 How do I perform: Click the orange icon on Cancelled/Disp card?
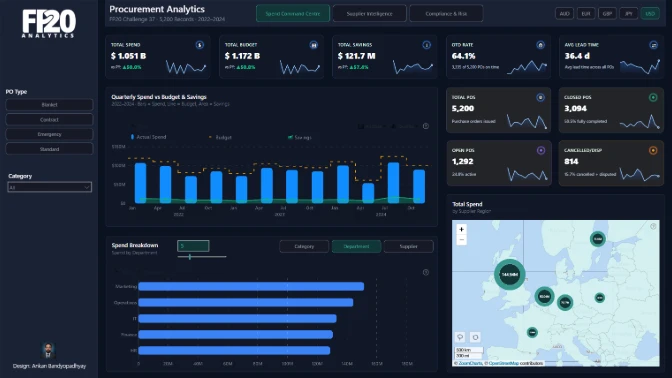pos(653,150)
